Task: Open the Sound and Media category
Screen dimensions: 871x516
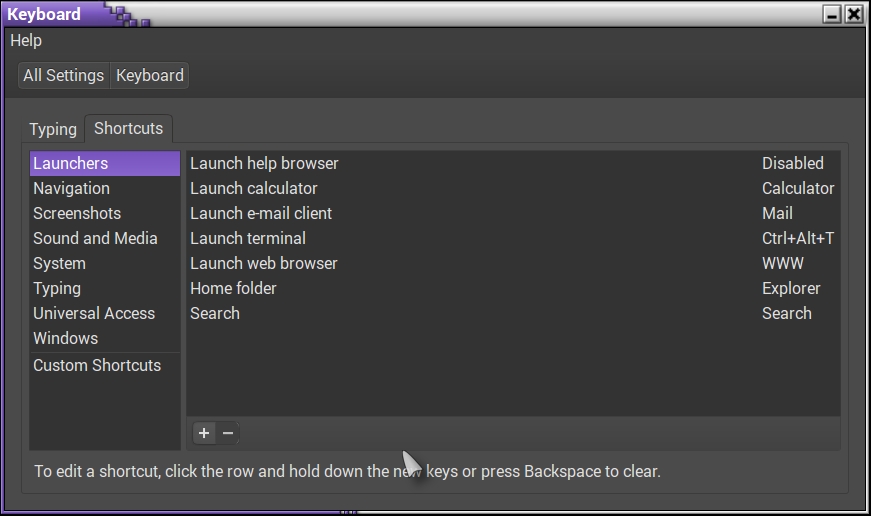Action: (x=95, y=238)
